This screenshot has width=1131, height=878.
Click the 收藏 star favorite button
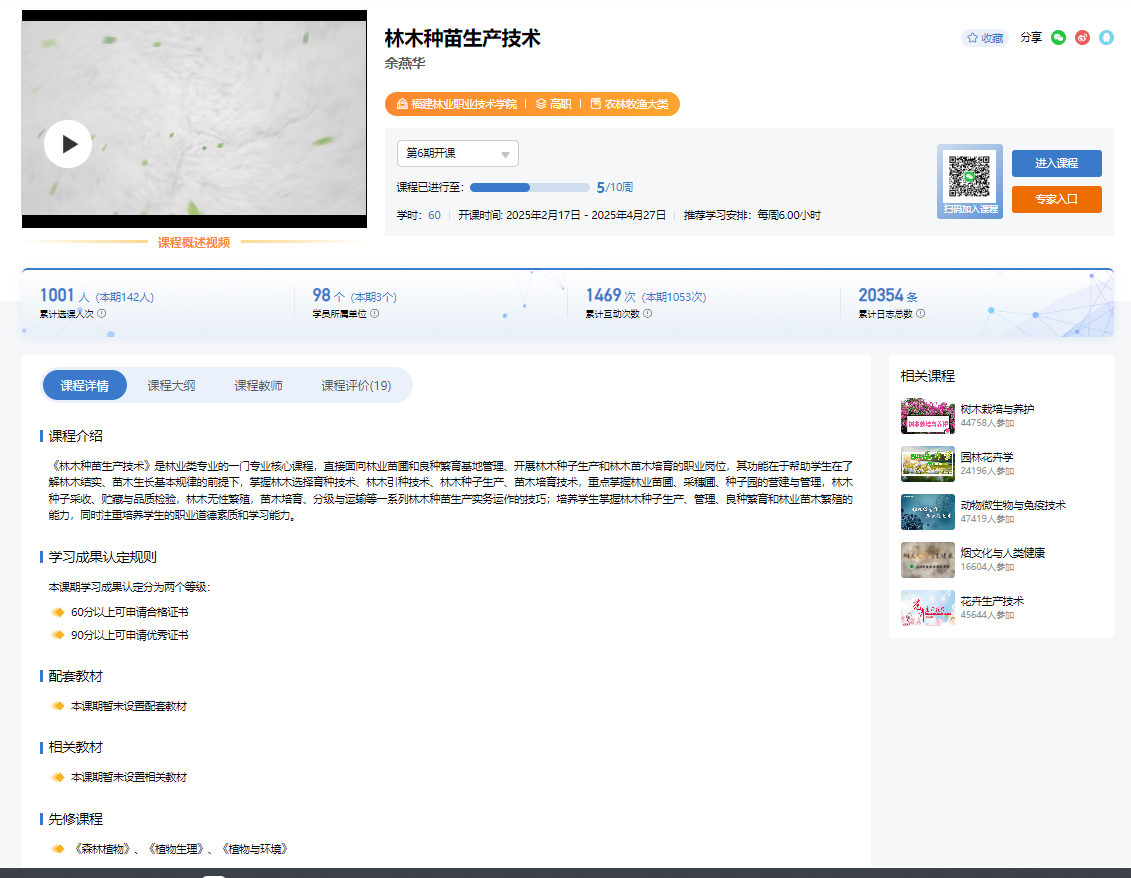(x=985, y=38)
